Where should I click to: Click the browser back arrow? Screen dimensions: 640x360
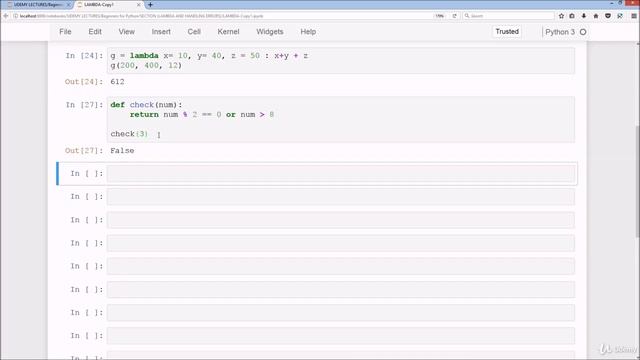tap(6, 16)
